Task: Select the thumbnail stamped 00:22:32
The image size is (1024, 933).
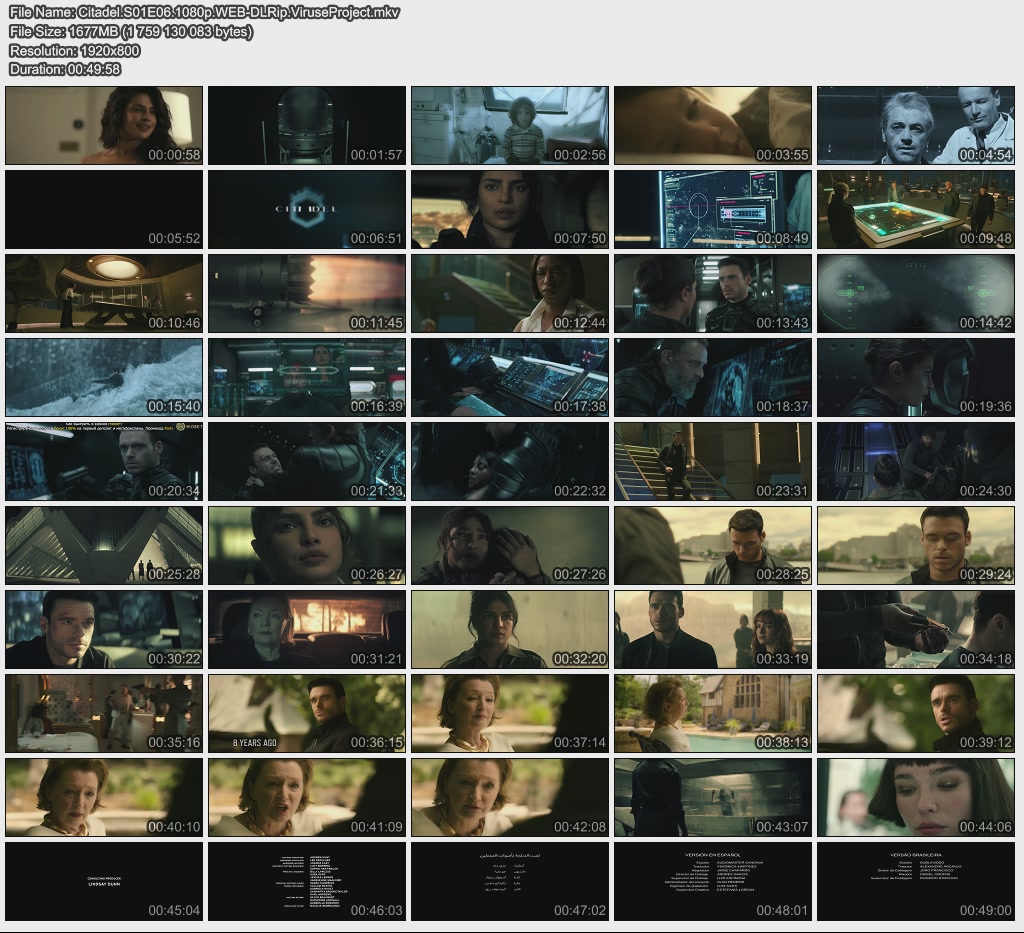Action: (510, 462)
